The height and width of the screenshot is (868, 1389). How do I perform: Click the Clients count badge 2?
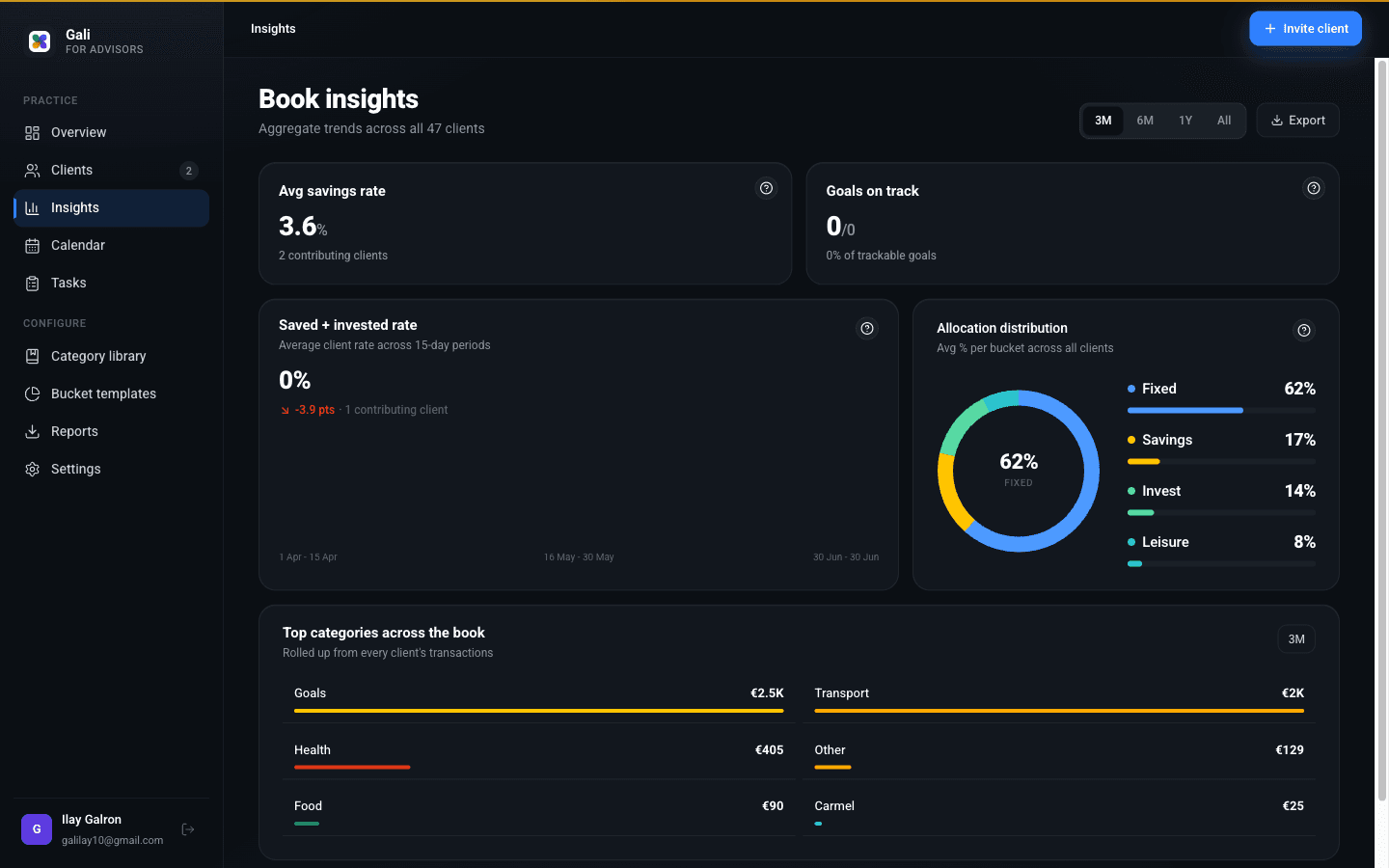[189, 171]
